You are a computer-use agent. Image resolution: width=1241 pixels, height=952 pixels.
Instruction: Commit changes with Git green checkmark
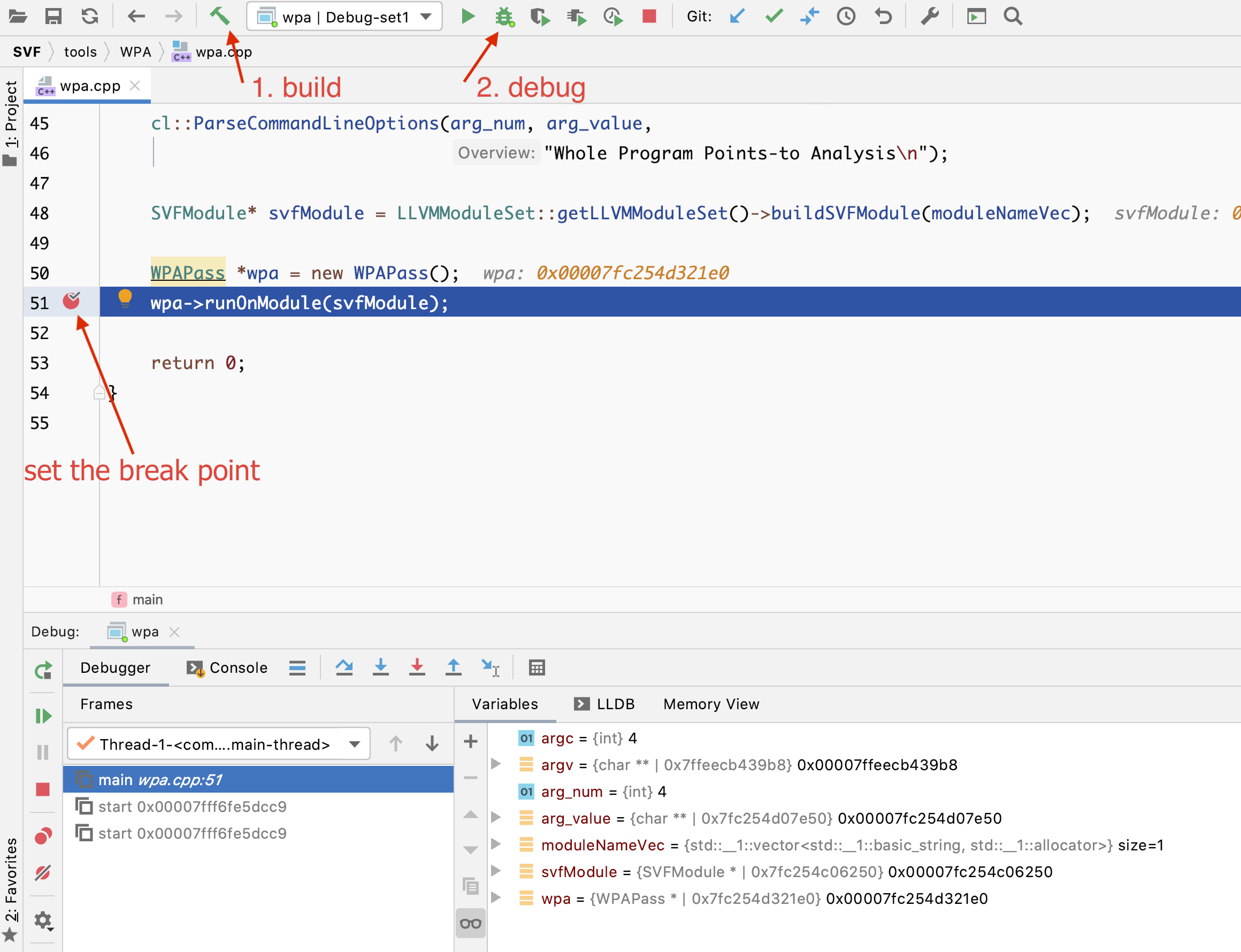point(773,17)
